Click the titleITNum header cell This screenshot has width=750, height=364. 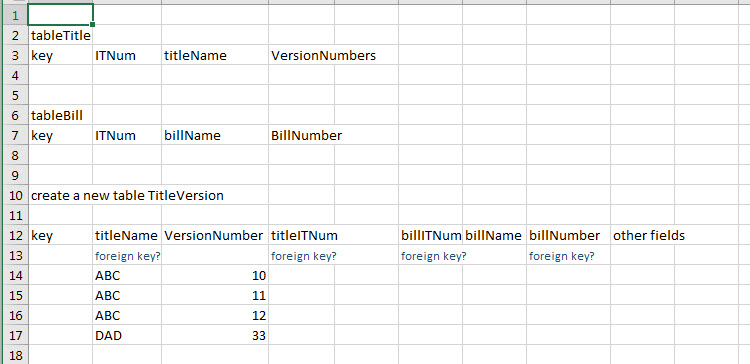301,235
